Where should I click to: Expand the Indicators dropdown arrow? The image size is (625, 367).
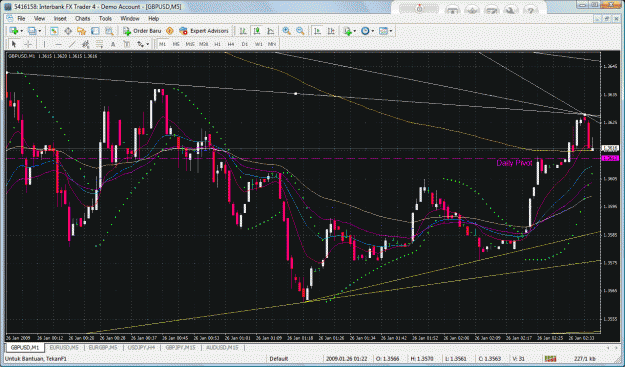[355, 31]
